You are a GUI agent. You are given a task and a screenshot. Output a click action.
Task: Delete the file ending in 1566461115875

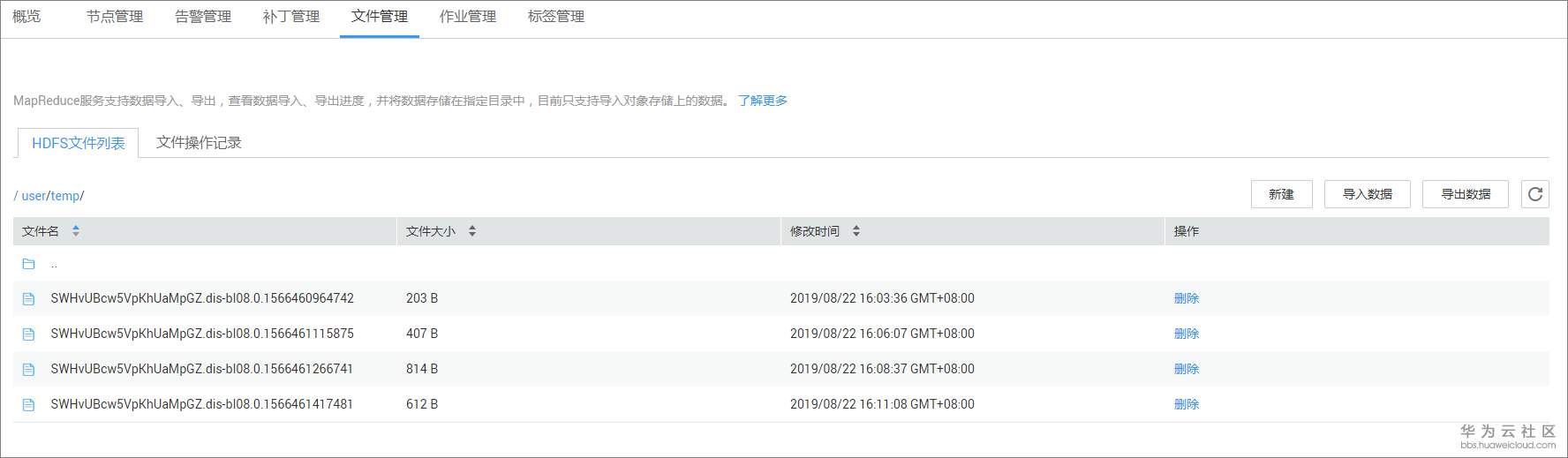click(1186, 334)
